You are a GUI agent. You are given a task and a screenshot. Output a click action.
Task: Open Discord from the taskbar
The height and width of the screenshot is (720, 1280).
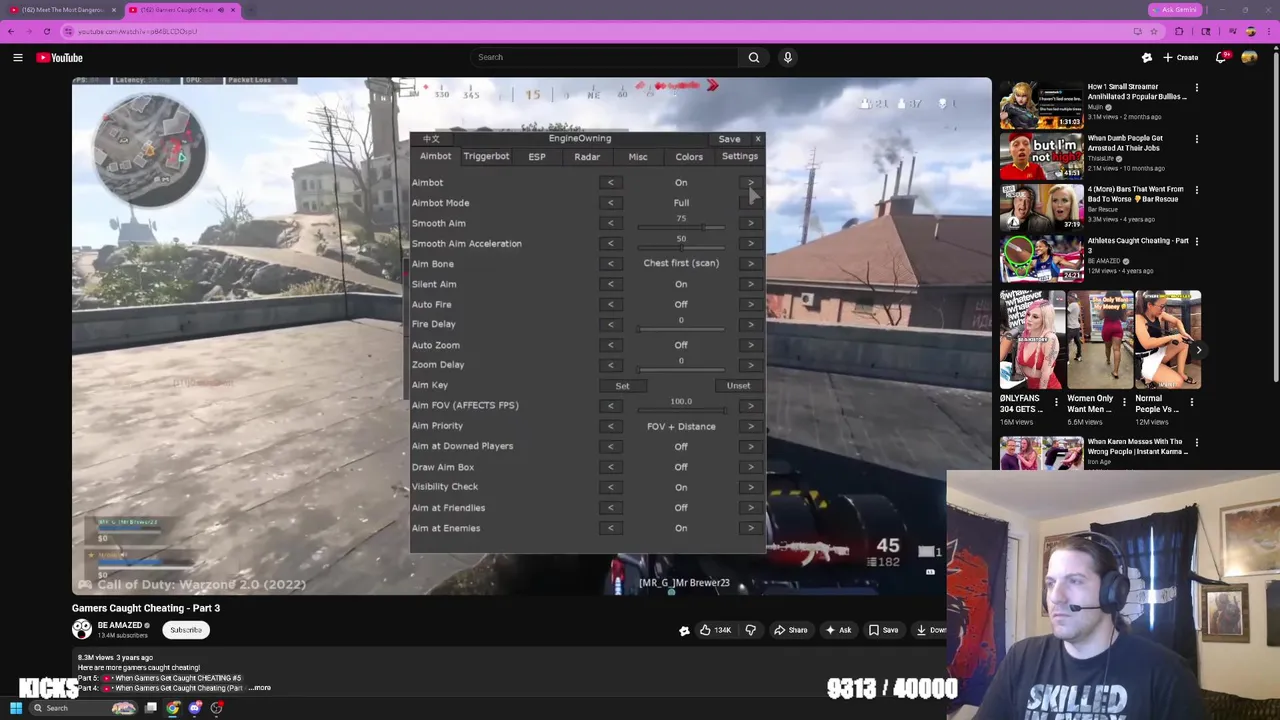pos(195,708)
